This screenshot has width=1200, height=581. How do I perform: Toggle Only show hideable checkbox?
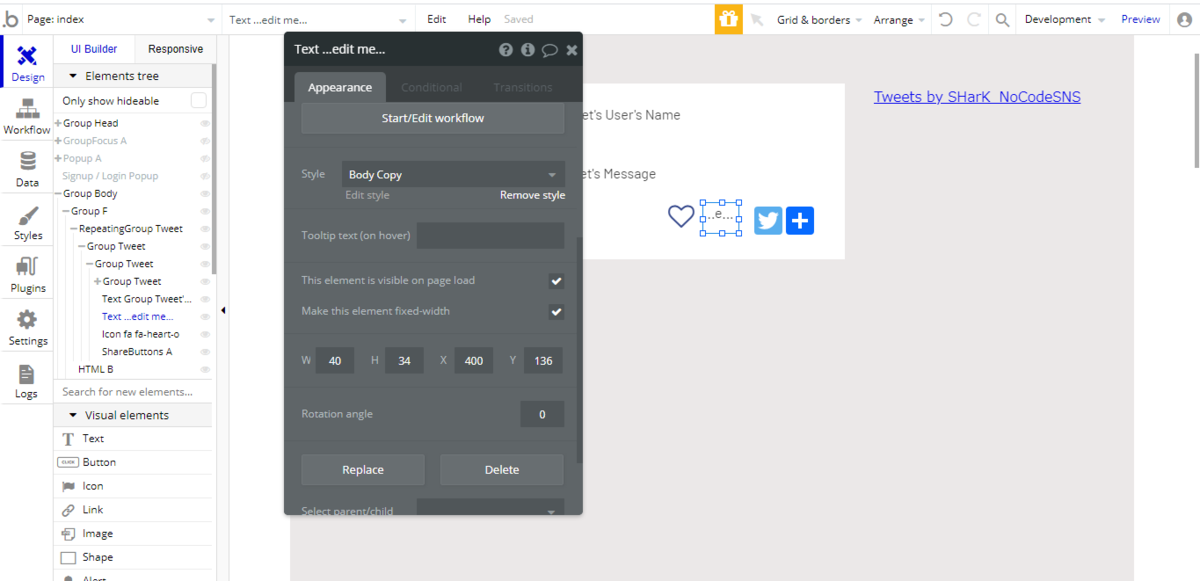pyautogui.click(x=198, y=100)
